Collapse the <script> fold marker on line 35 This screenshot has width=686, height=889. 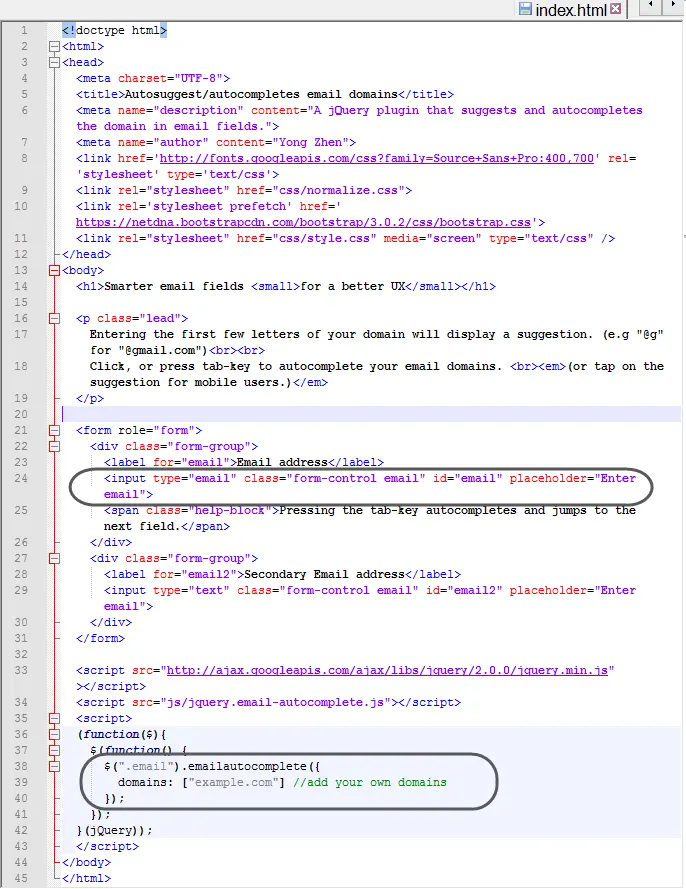pos(54,718)
